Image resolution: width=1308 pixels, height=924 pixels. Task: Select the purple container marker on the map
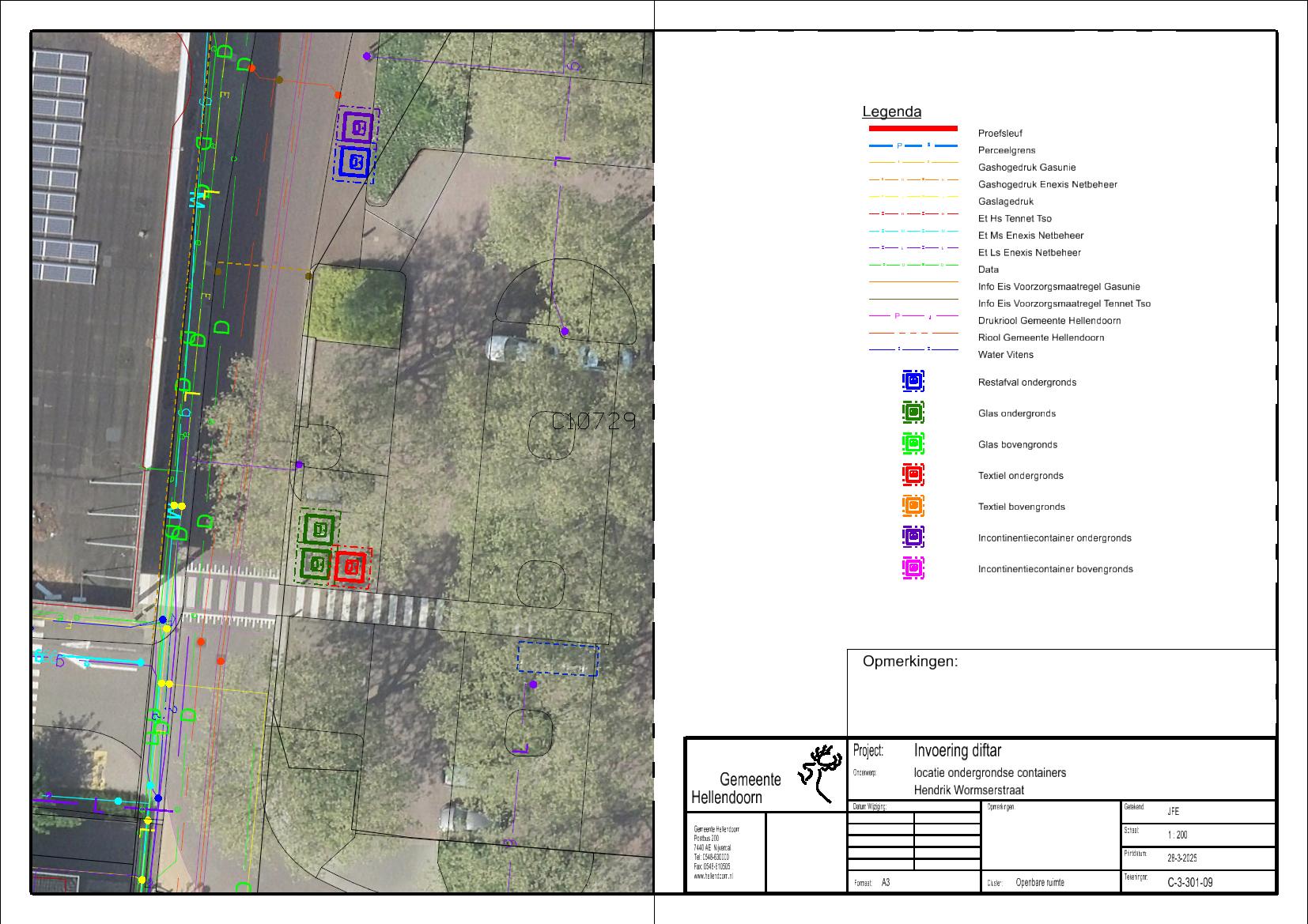tap(358, 126)
